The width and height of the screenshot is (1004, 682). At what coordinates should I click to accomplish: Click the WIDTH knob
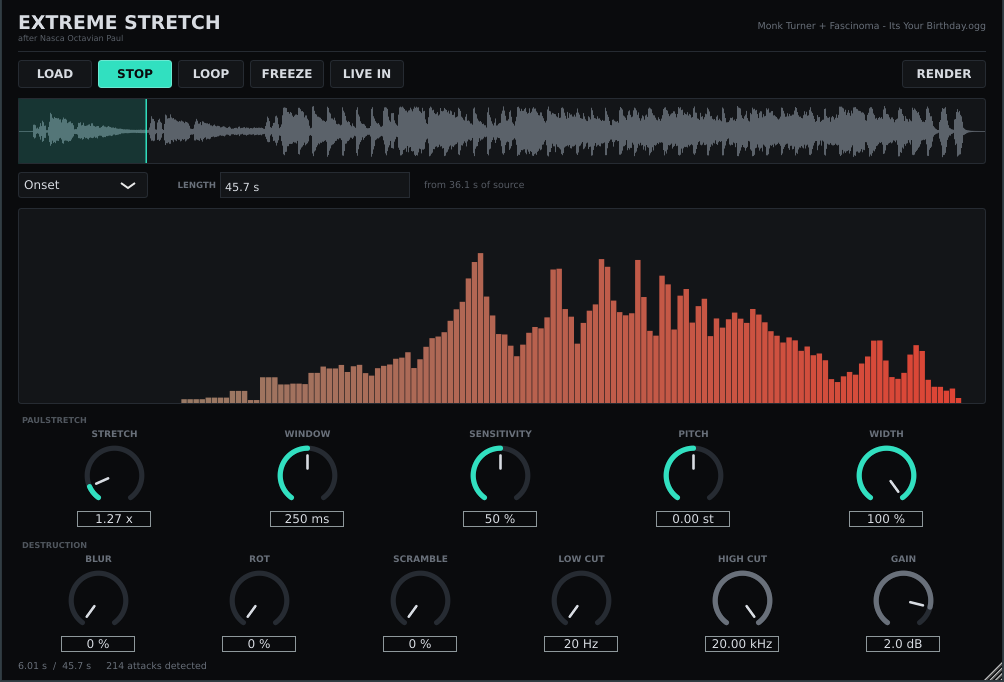click(x=886, y=475)
